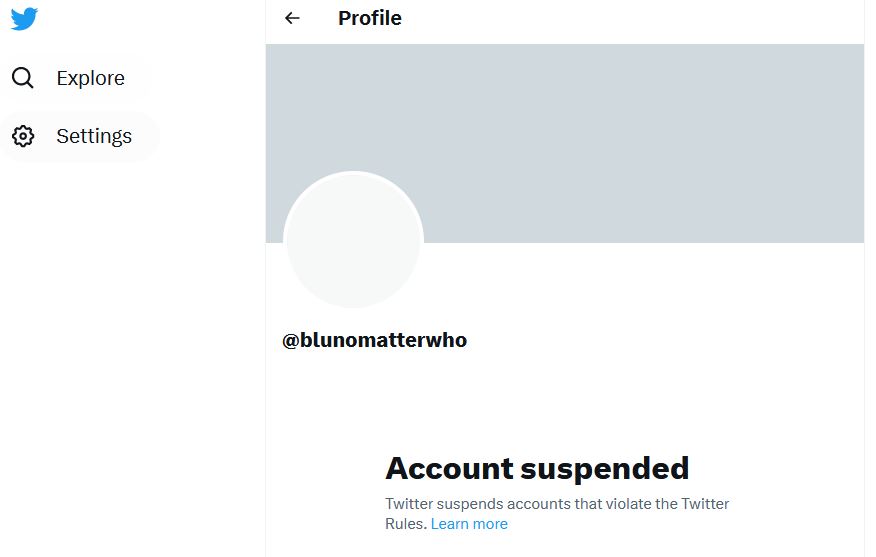
Task: Go back using the left arrow
Action: tap(292, 18)
